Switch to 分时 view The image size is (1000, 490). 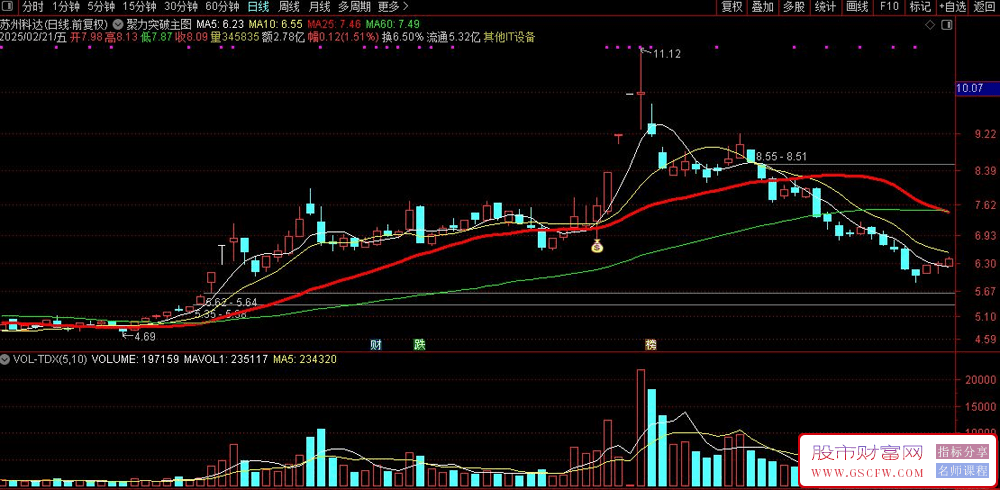coord(33,7)
